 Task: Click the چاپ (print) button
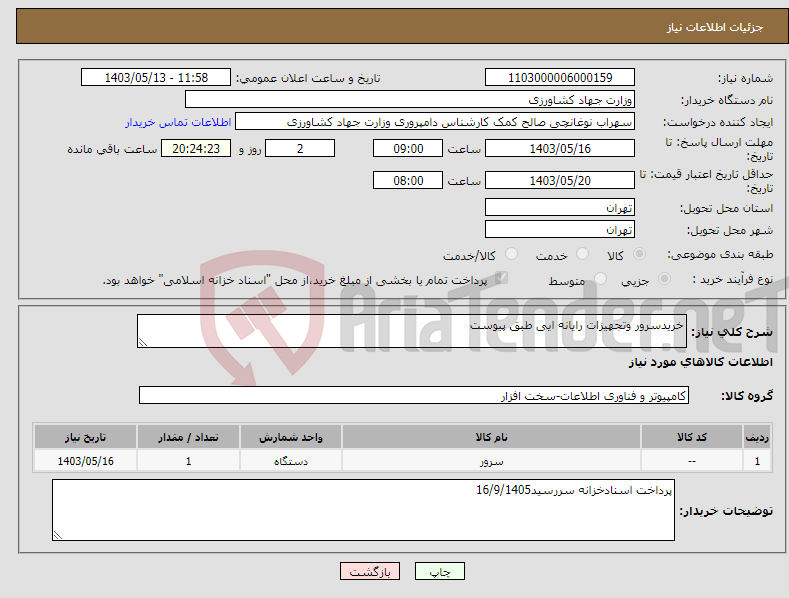pyautogui.click(x=439, y=571)
